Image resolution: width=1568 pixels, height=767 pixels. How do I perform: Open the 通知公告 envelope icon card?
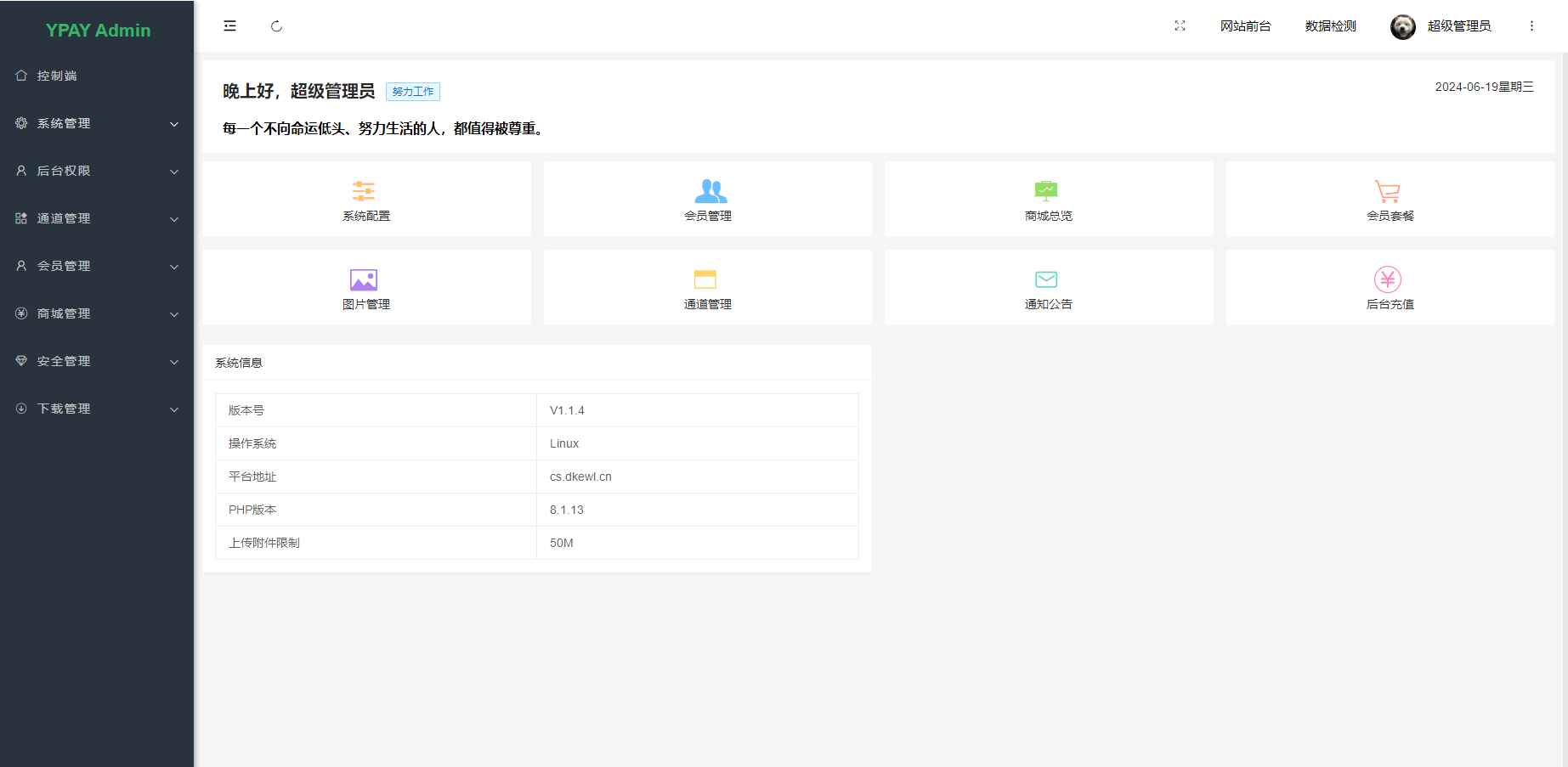click(x=1046, y=279)
